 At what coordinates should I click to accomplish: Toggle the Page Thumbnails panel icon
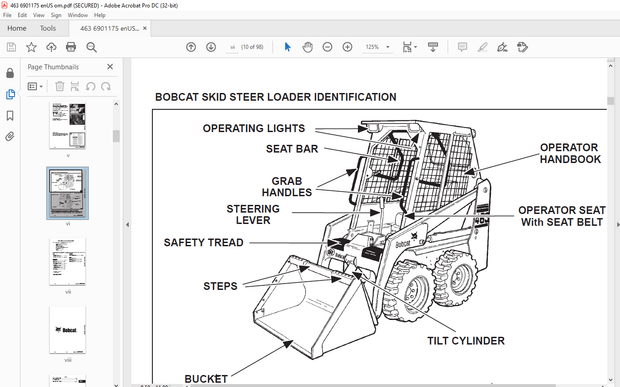coord(10,94)
